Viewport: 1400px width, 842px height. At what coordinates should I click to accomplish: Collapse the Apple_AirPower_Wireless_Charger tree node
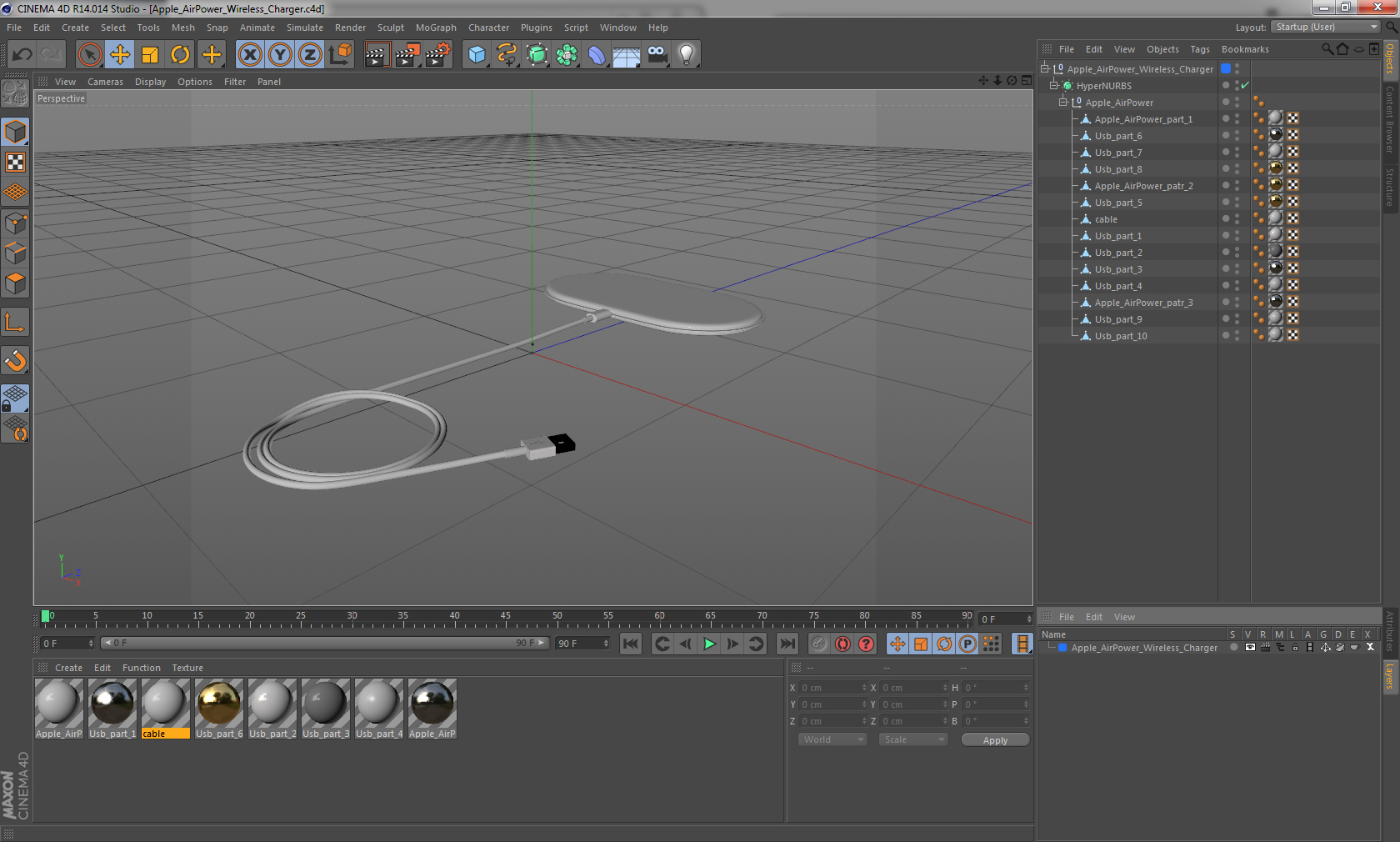click(1044, 68)
